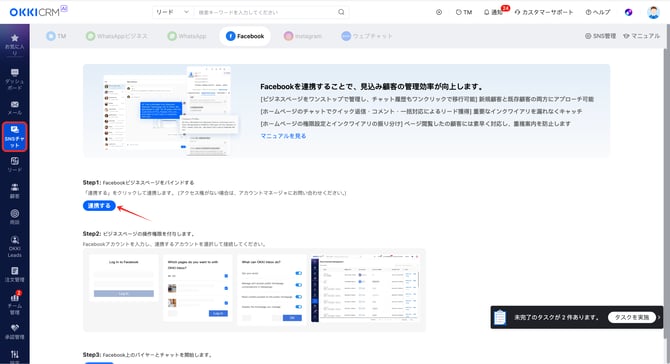Click the OKKI CRM logo

(38, 12)
